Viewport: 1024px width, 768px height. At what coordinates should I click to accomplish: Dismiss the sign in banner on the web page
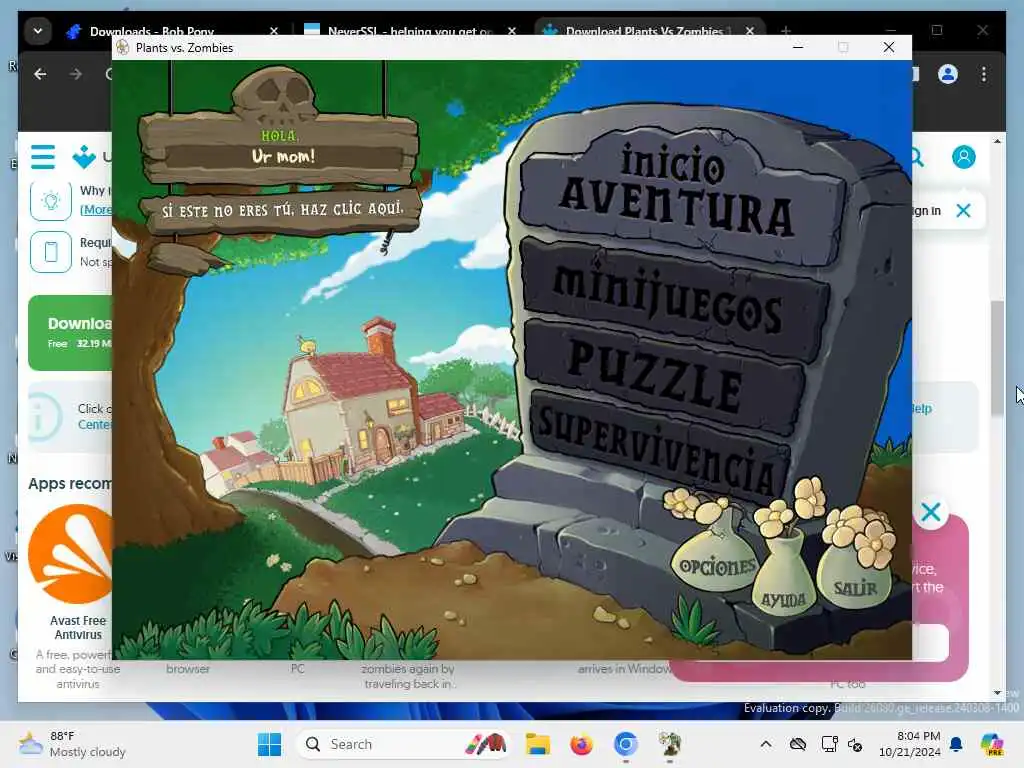[x=963, y=210]
